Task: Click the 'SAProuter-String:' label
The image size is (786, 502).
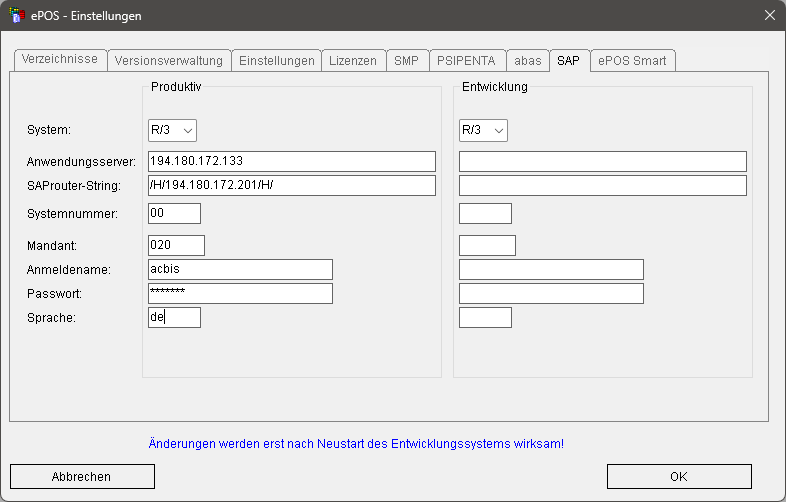Action: [74, 186]
